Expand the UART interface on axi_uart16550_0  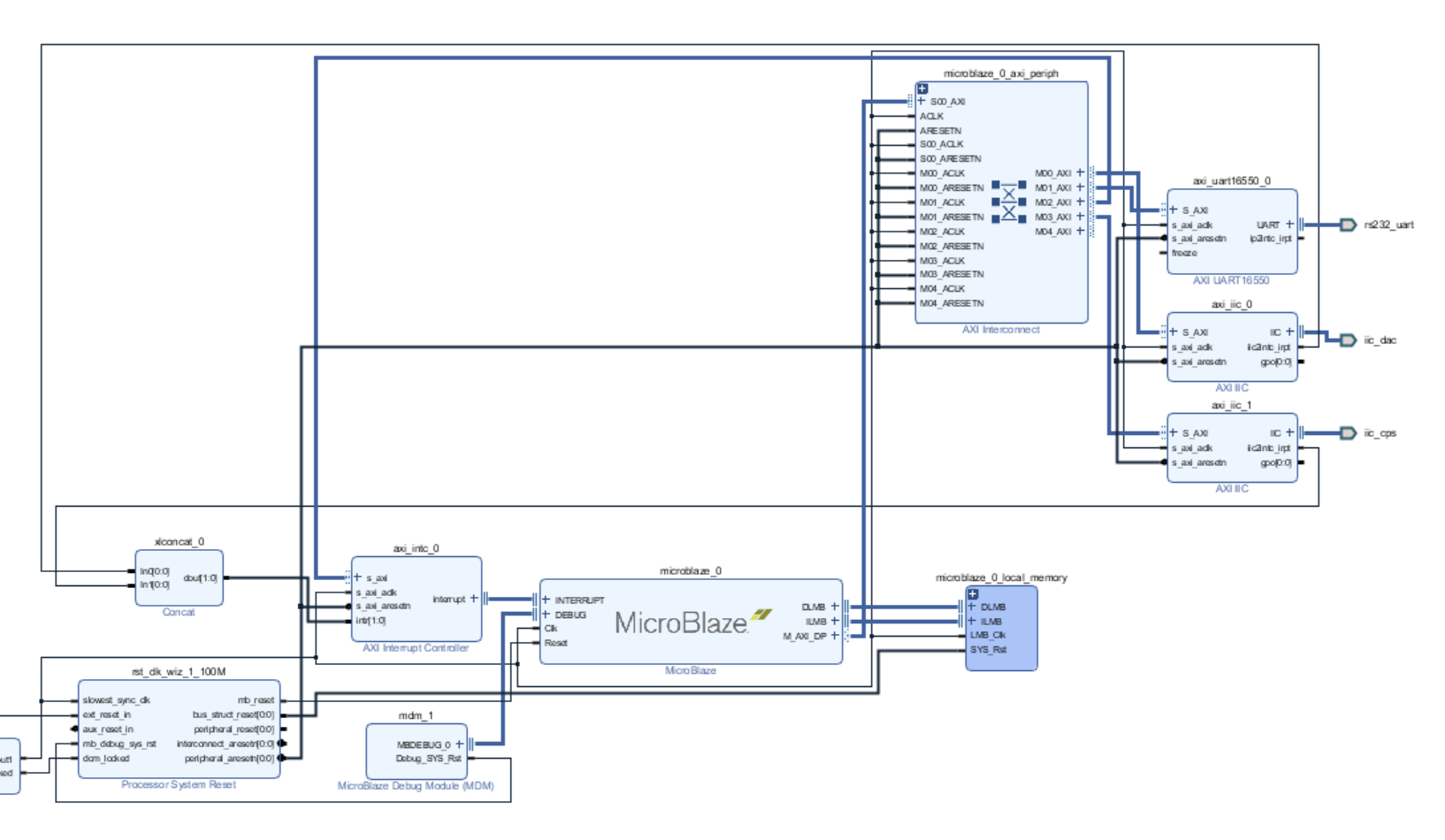point(1289,225)
